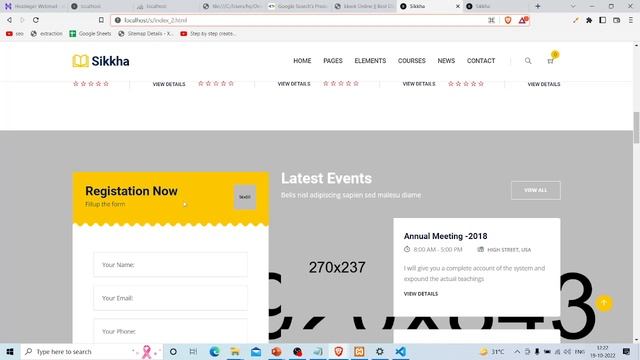Open Visual Studio Code from the taskbar
The image size is (640, 360).
[x=400, y=351]
